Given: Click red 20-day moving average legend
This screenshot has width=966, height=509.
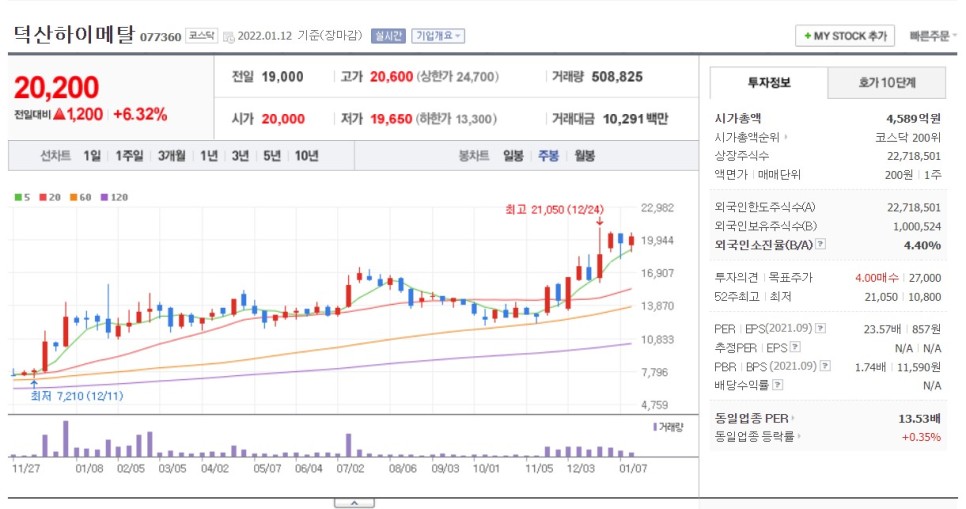Looking at the screenshot, I should tap(50, 197).
